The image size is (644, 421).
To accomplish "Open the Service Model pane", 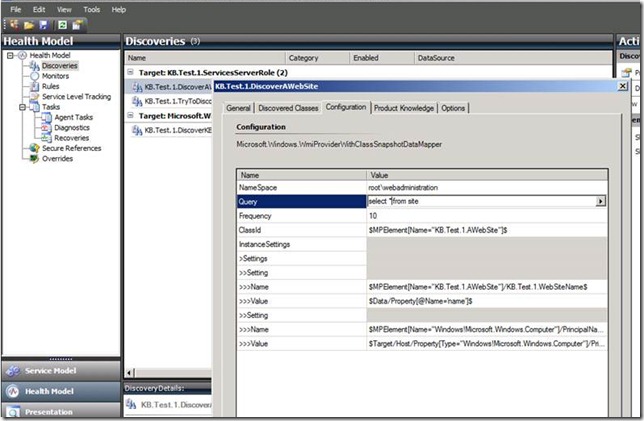I will coord(61,371).
